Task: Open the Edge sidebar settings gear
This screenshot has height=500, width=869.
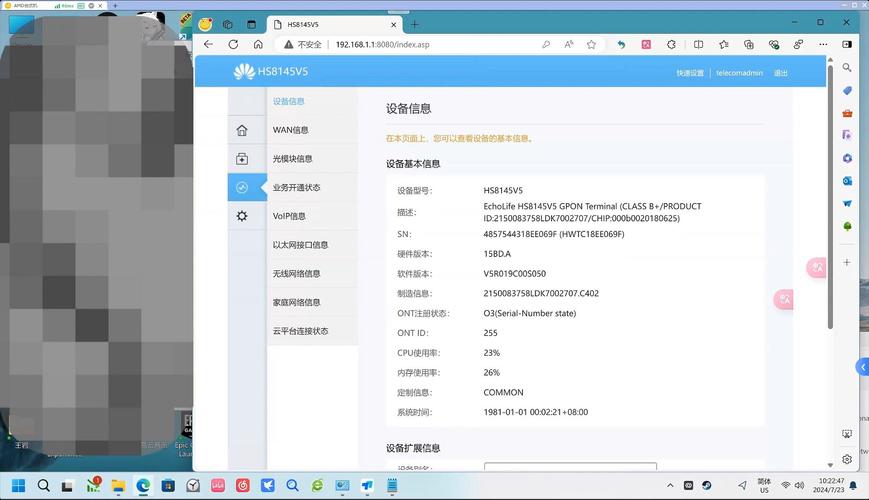Action: click(847, 459)
